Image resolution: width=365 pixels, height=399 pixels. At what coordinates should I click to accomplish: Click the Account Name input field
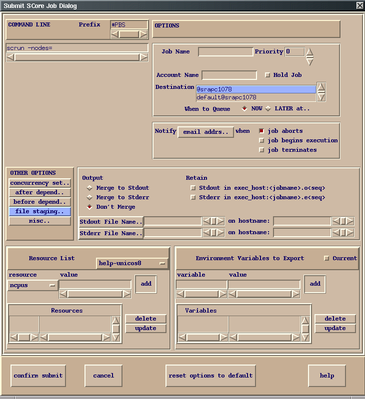(229, 75)
